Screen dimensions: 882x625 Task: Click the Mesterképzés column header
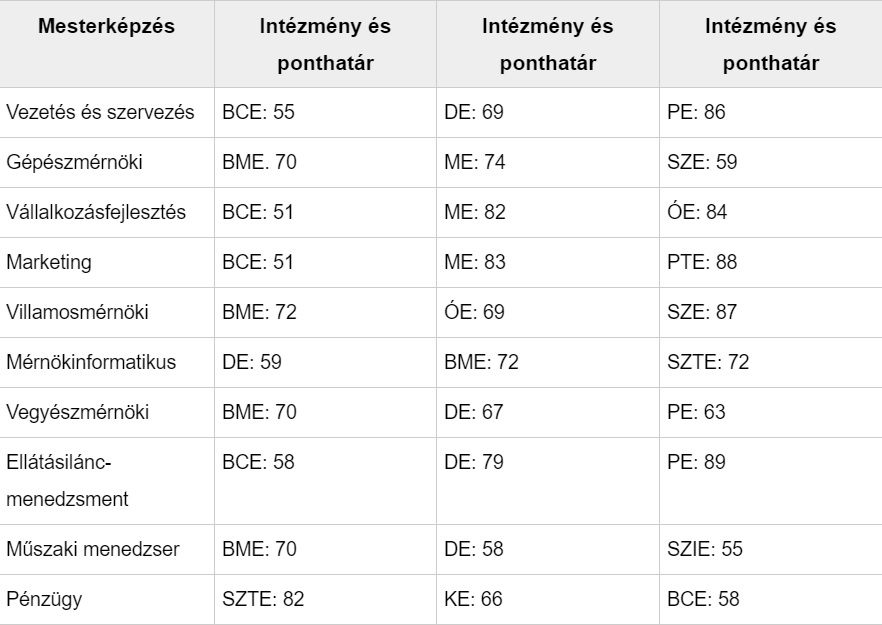(105, 27)
